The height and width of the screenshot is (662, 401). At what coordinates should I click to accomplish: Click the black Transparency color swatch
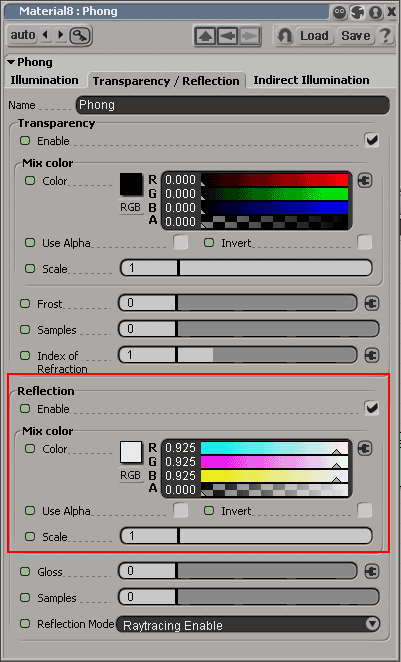pos(131,184)
